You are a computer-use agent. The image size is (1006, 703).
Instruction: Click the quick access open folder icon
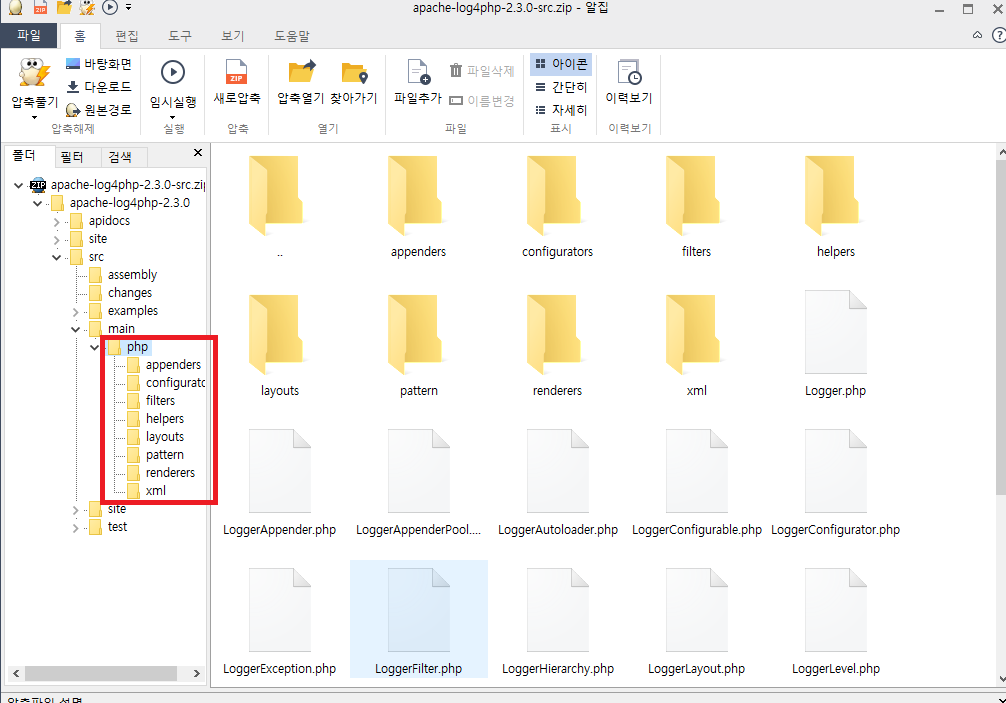(x=64, y=7)
